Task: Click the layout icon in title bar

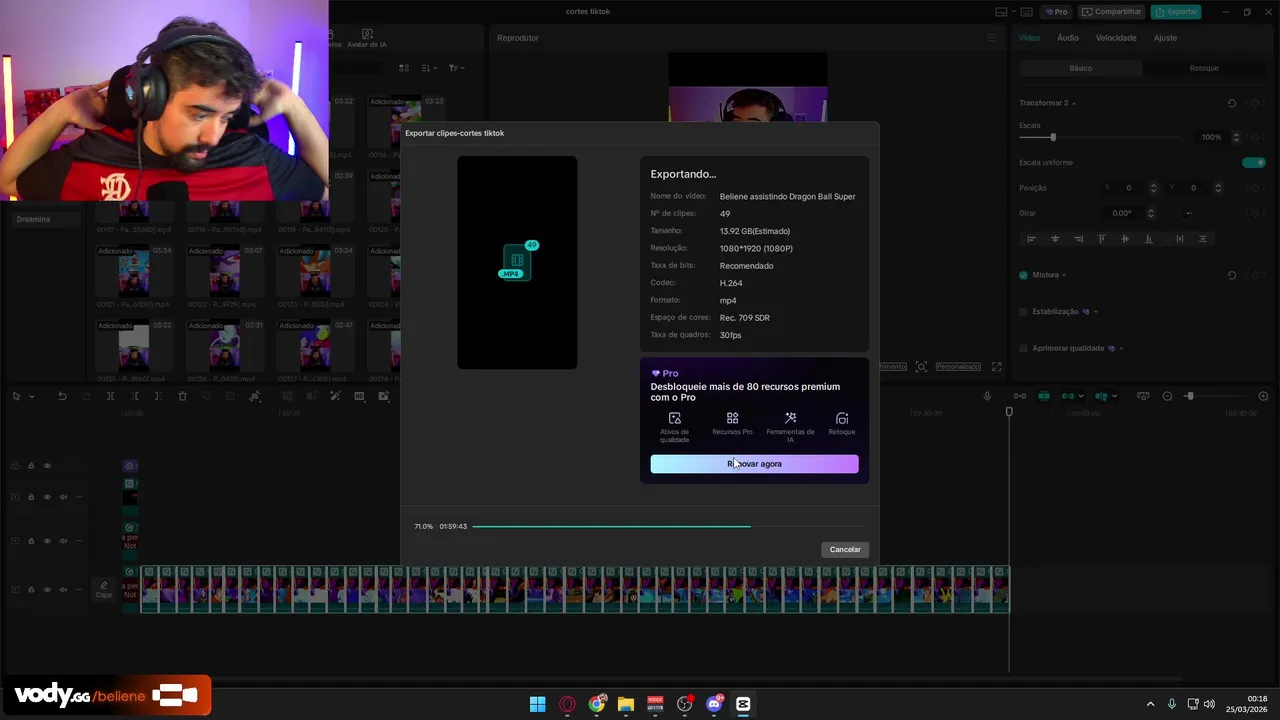Action: [x=1002, y=12]
